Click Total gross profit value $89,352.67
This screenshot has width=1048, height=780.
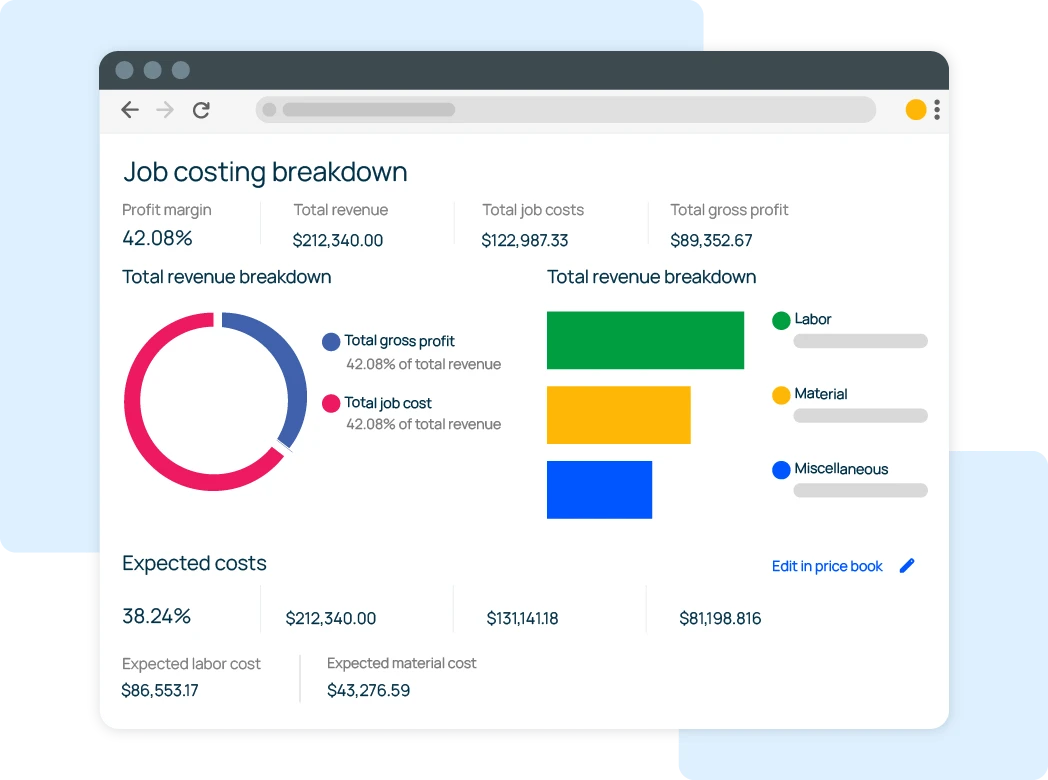[711, 241]
